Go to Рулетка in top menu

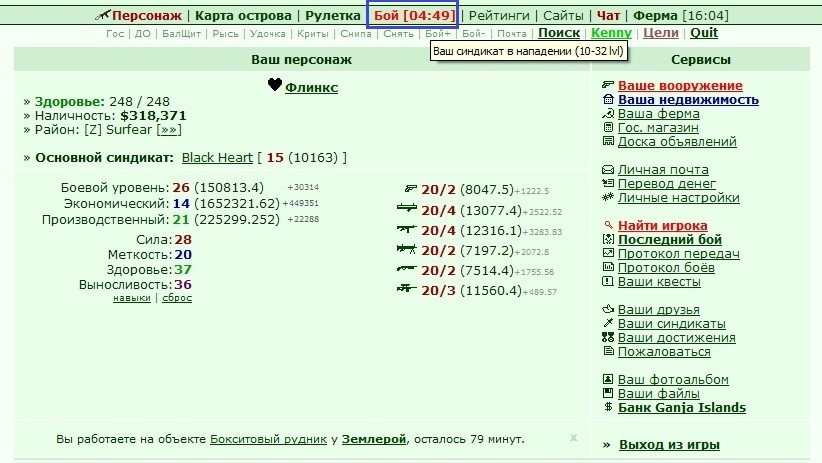[x=333, y=16]
